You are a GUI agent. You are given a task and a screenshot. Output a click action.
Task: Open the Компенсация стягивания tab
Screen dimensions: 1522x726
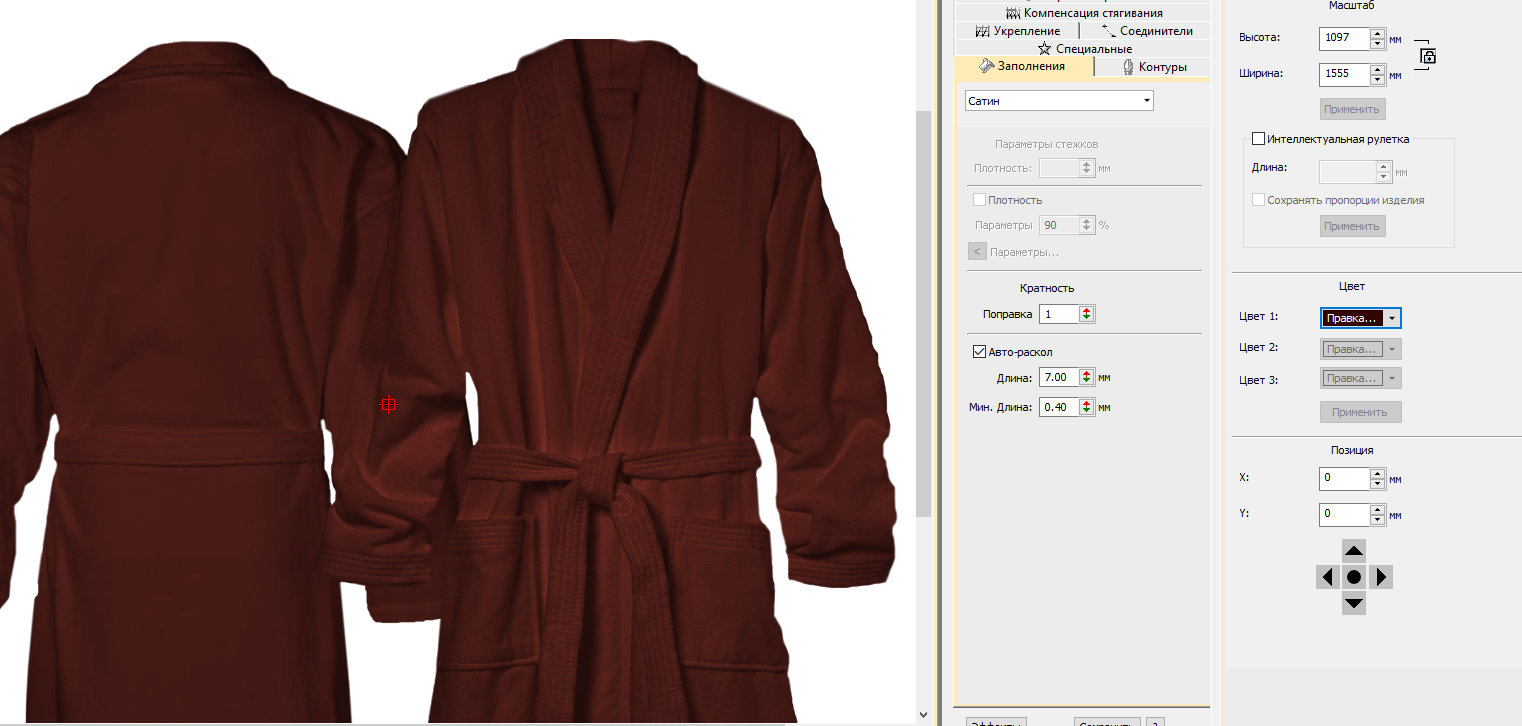click(1084, 13)
